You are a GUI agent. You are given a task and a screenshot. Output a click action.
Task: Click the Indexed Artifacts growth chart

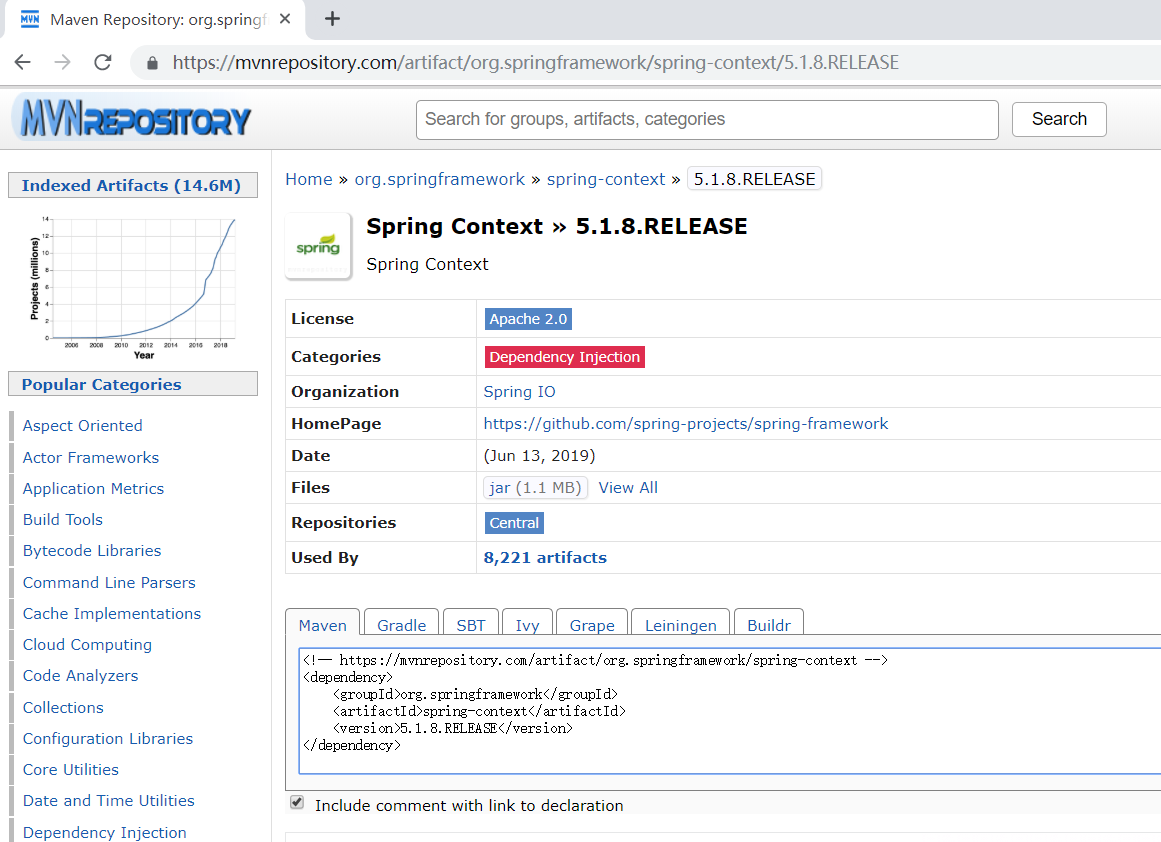pyautogui.click(x=133, y=287)
